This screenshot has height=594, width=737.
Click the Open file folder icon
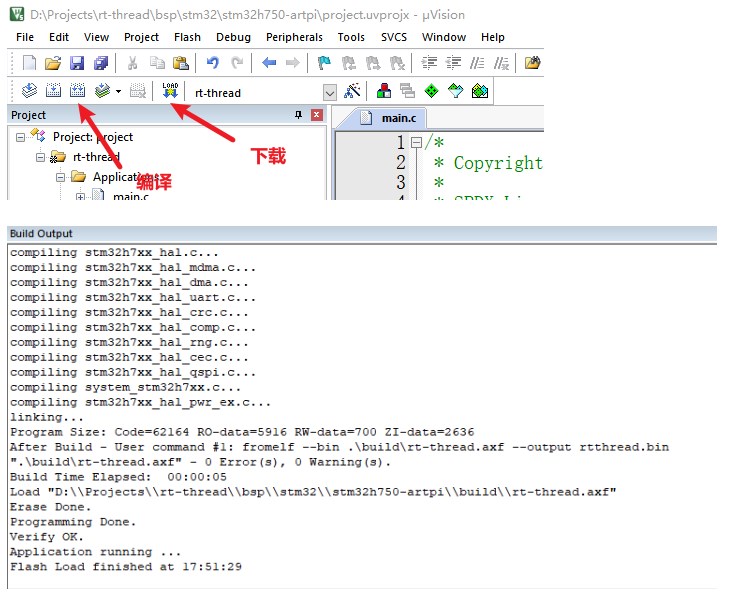[53, 63]
